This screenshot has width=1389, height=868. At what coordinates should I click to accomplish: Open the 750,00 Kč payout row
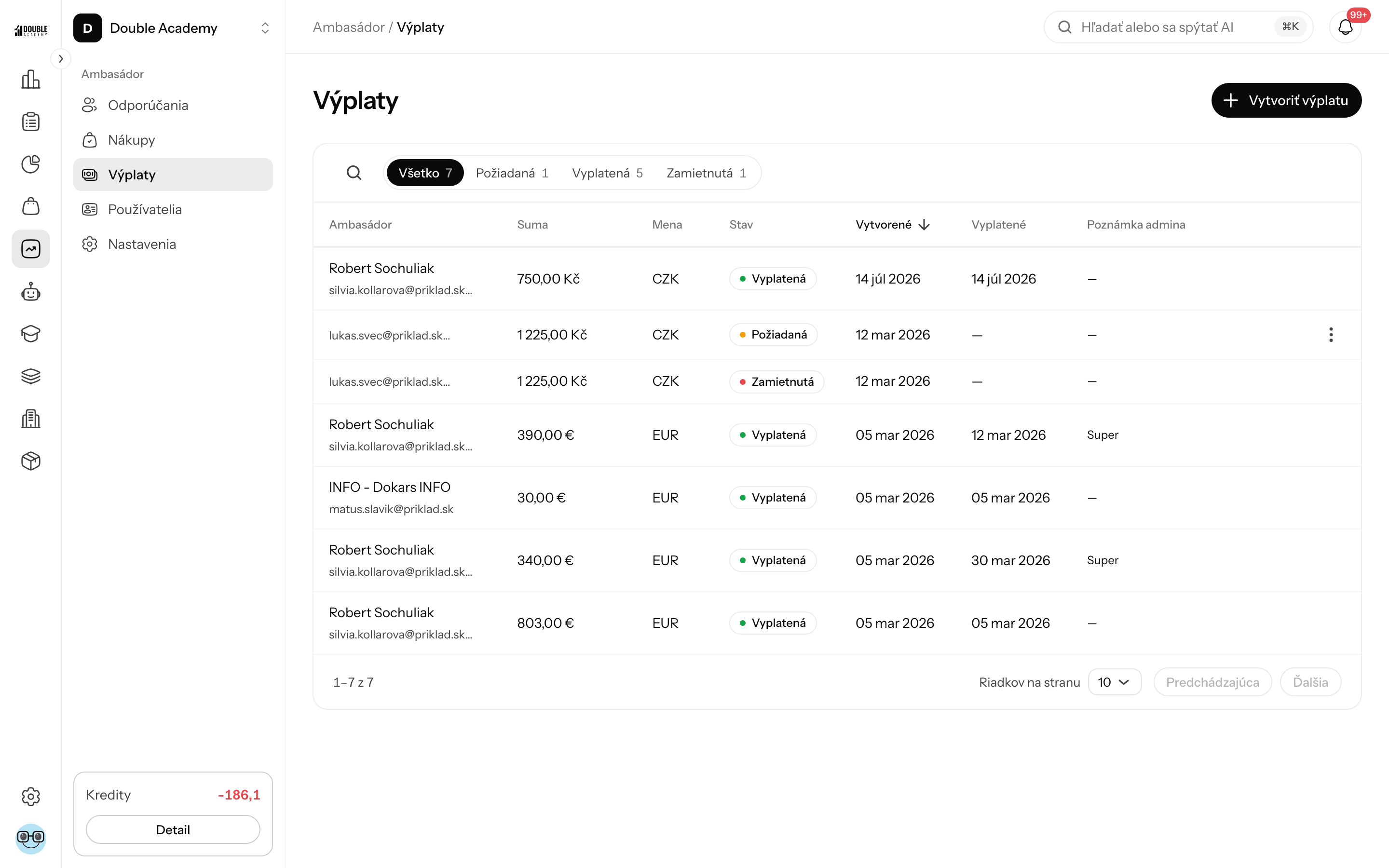(837, 279)
